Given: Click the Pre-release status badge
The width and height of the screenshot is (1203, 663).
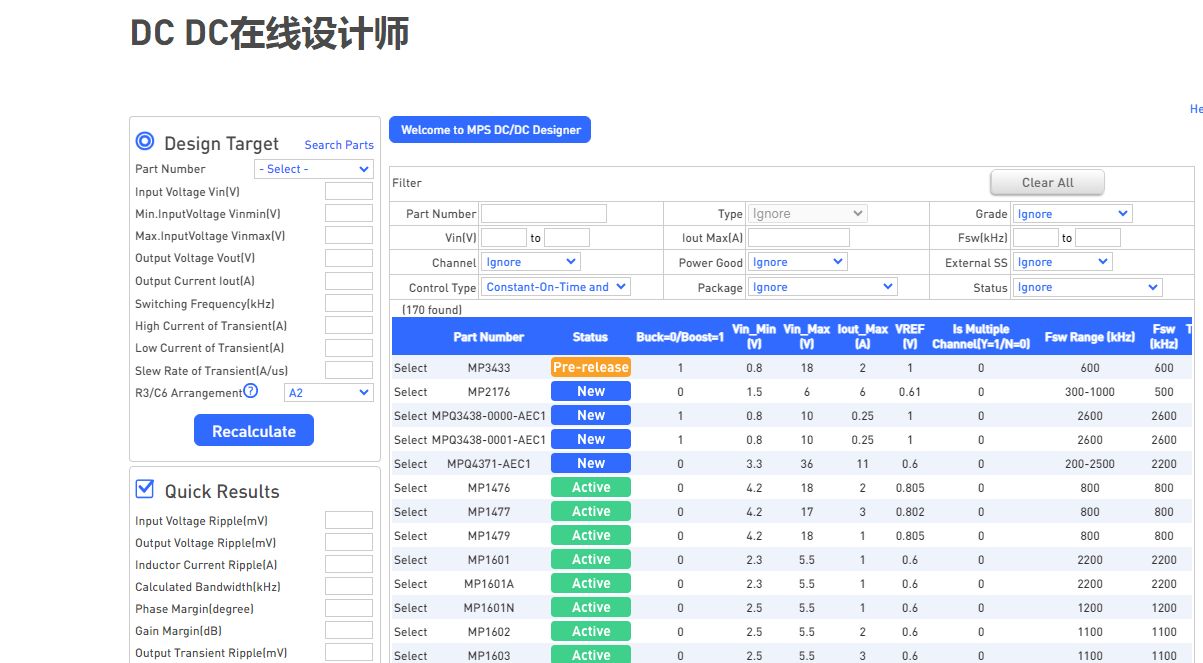Looking at the screenshot, I should click(x=591, y=367).
